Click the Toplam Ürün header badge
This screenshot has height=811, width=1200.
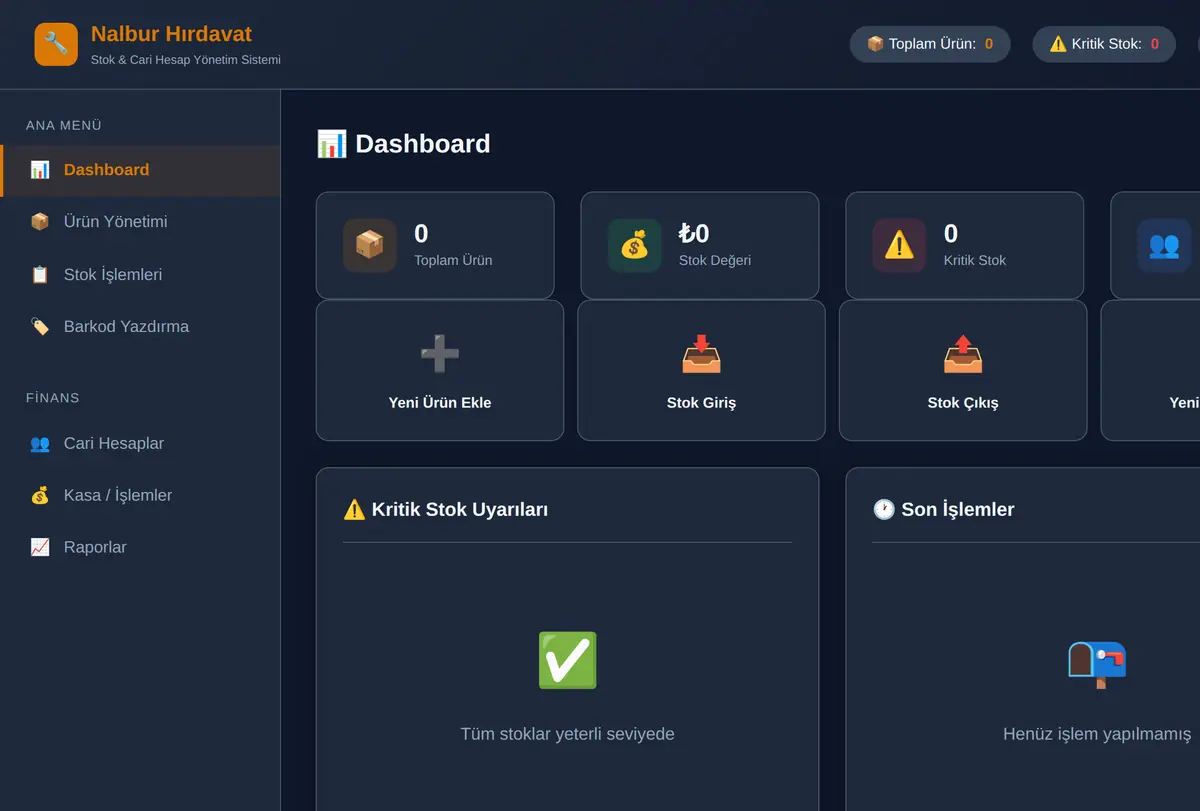click(930, 44)
